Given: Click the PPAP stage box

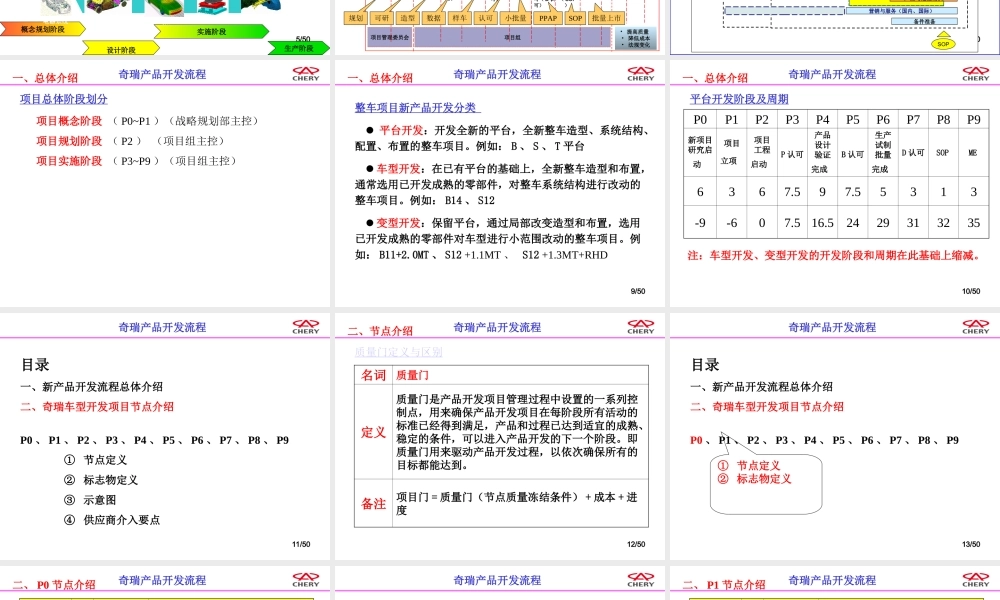Looking at the screenshot, I should coord(548,18).
